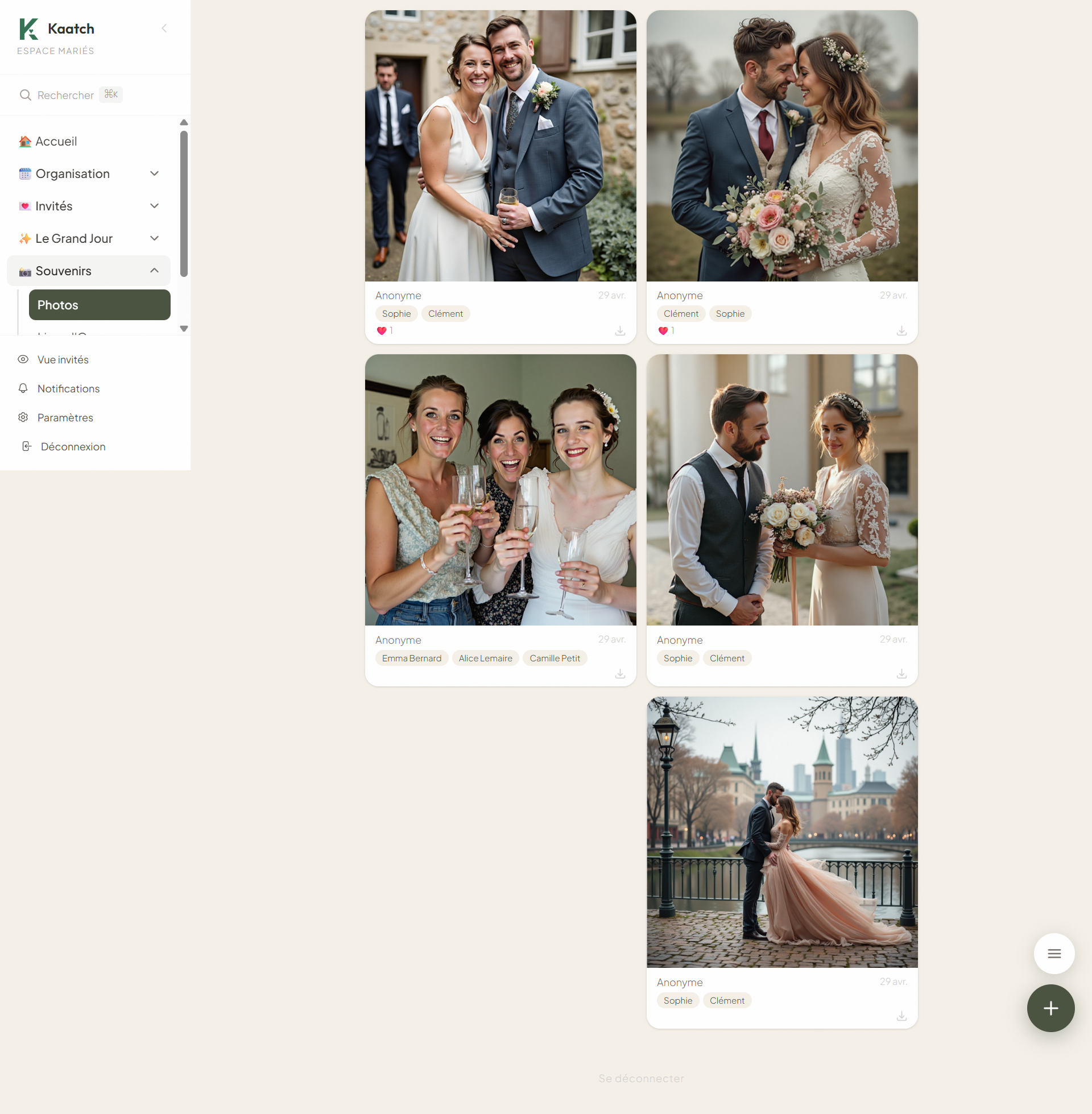Viewport: 1092px width, 1114px height.
Task: Click the Kaatch logo icon
Action: [x=28, y=28]
